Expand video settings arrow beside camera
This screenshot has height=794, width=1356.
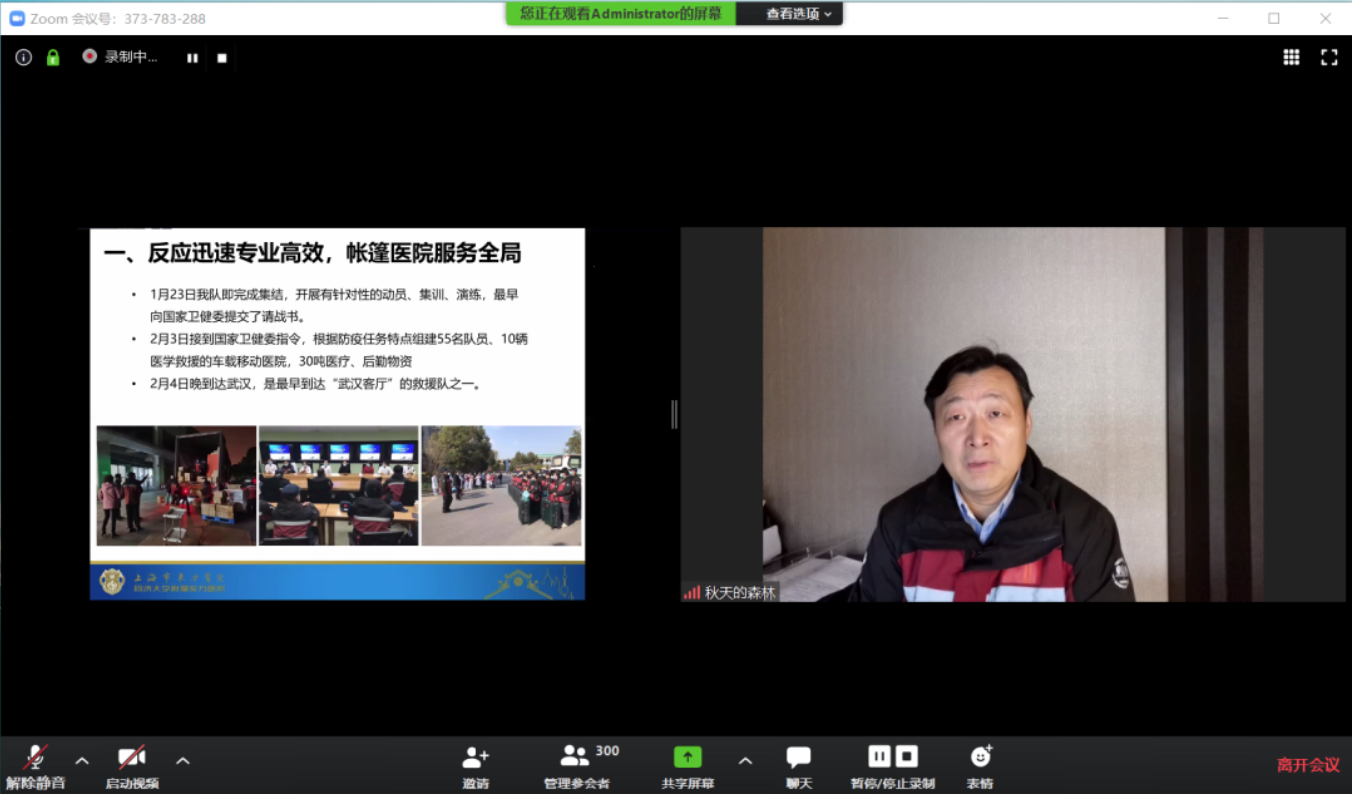pyautogui.click(x=183, y=761)
